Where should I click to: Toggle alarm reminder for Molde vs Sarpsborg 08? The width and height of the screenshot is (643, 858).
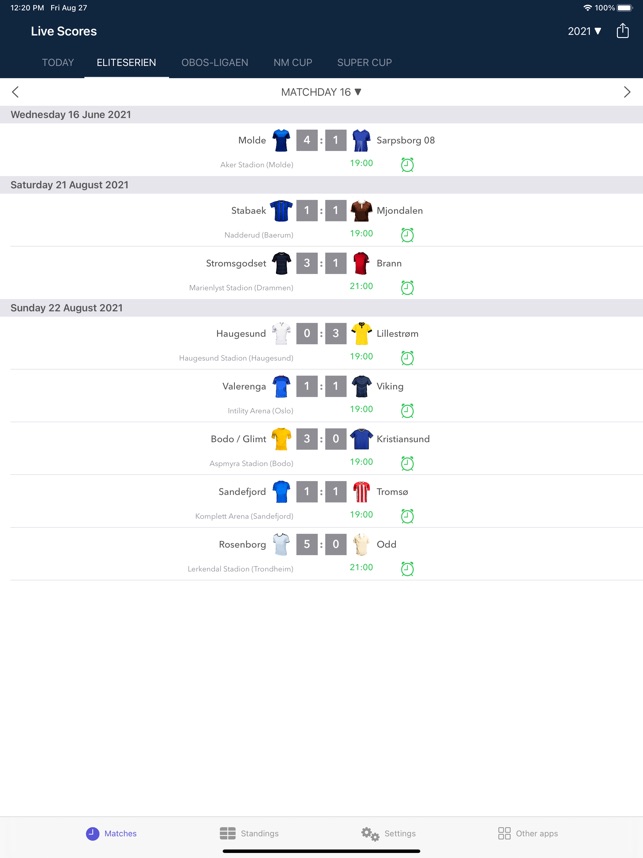(x=407, y=164)
